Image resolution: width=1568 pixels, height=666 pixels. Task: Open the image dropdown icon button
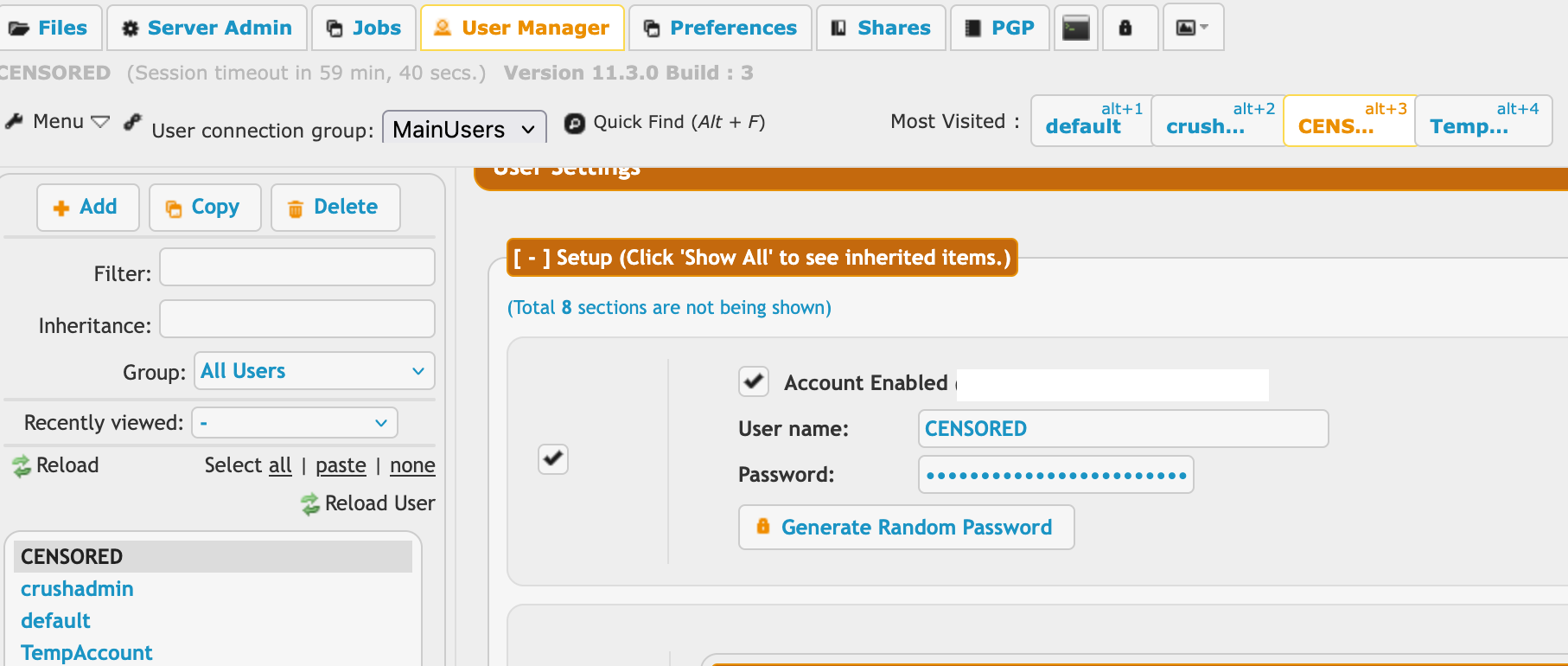(1193, 28)
